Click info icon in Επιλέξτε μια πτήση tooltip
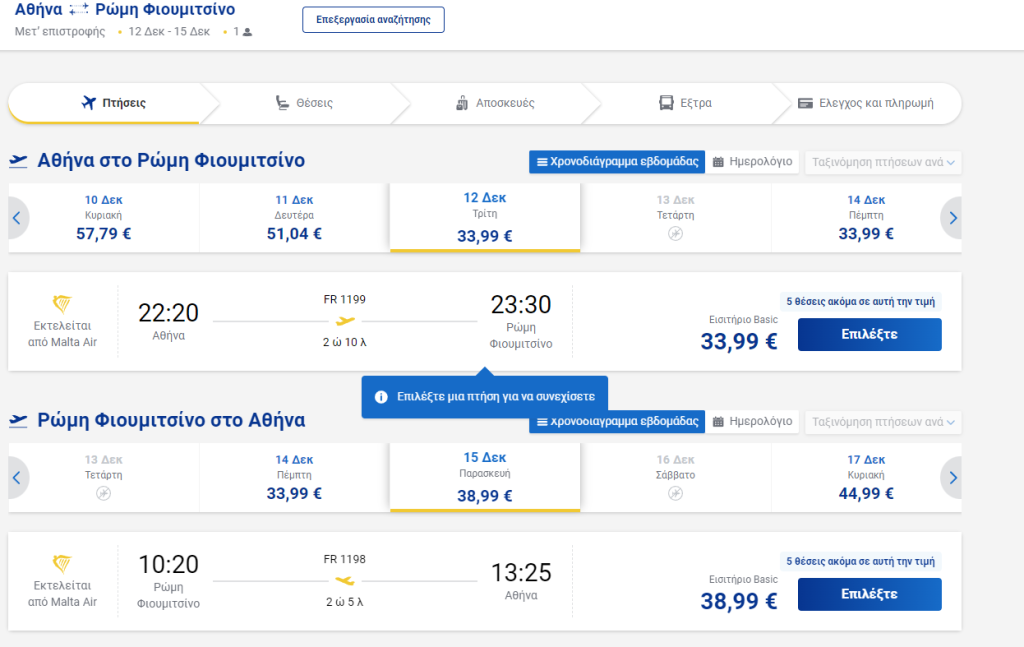1024x647 pixels. coord(381,397)
